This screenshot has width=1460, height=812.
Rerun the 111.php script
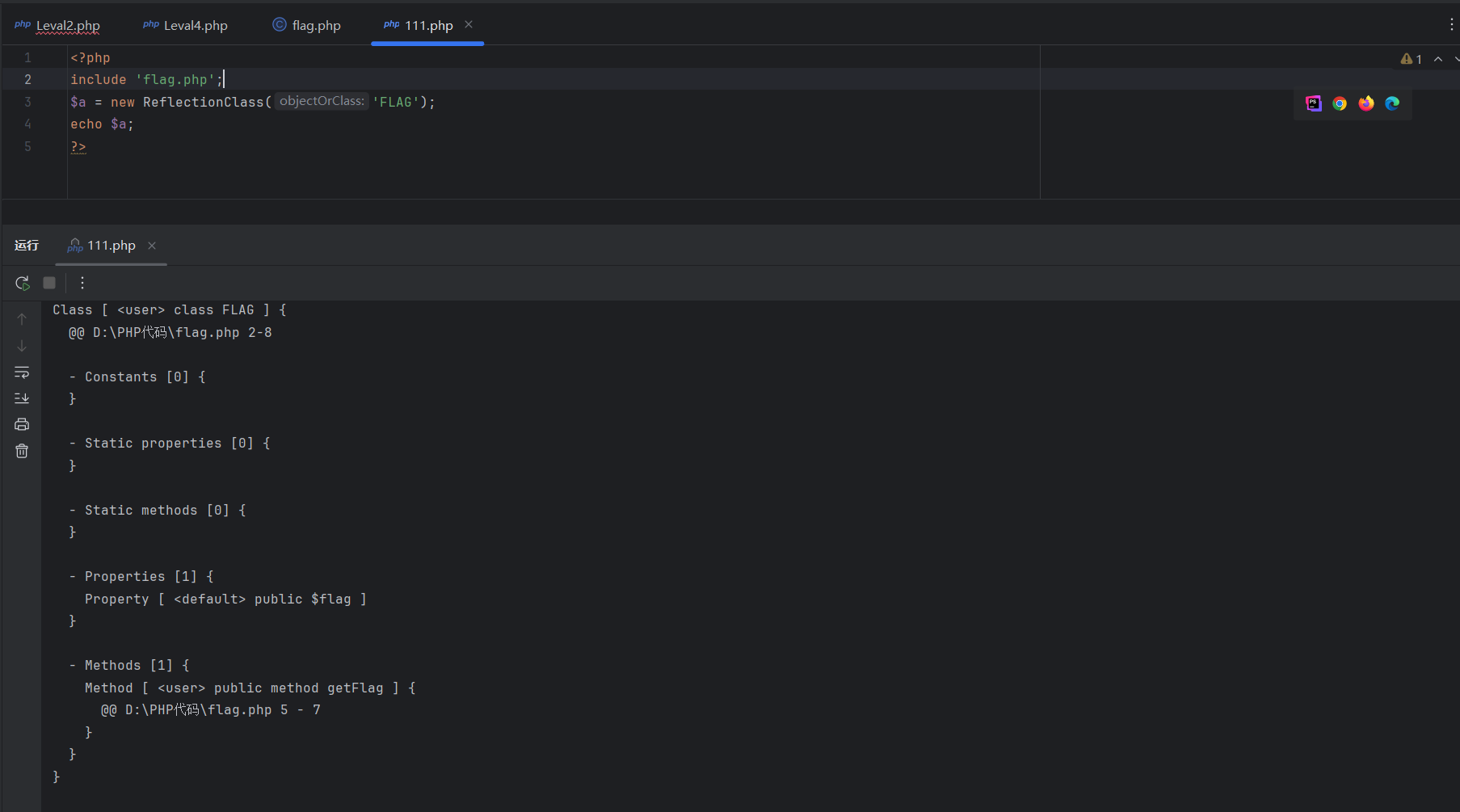point(22,283)
